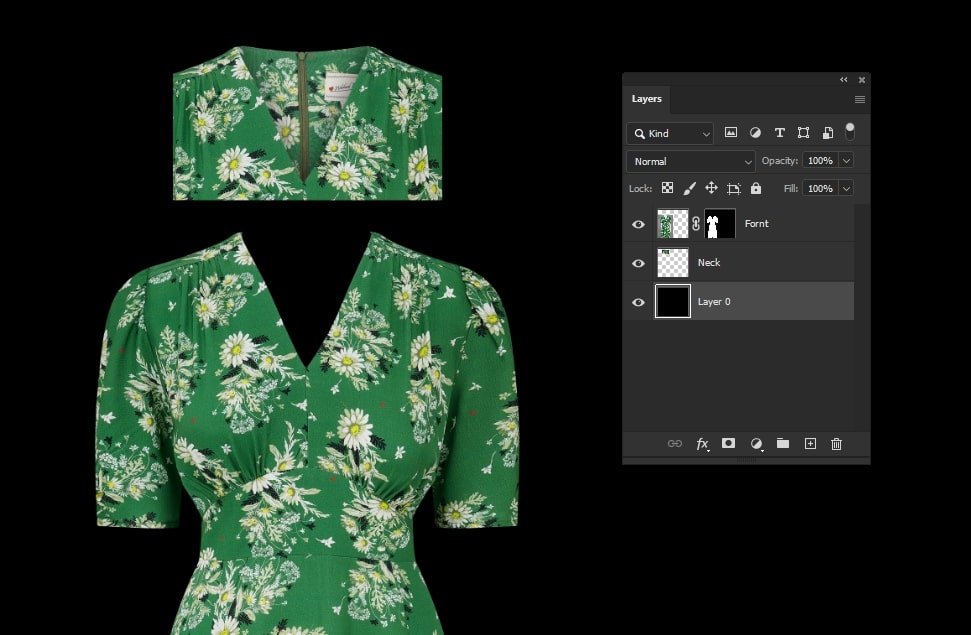Open the Layers panel menu
This screenshot has width=971, height=635.
(x=859, y=99)
